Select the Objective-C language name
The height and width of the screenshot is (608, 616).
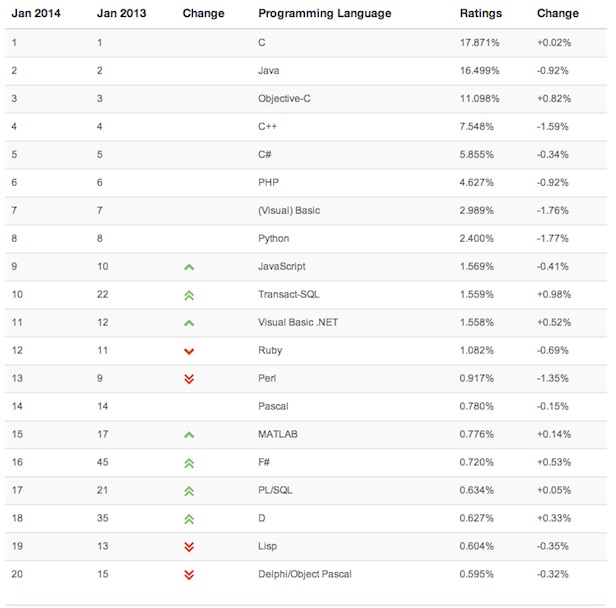pos(286,99)
